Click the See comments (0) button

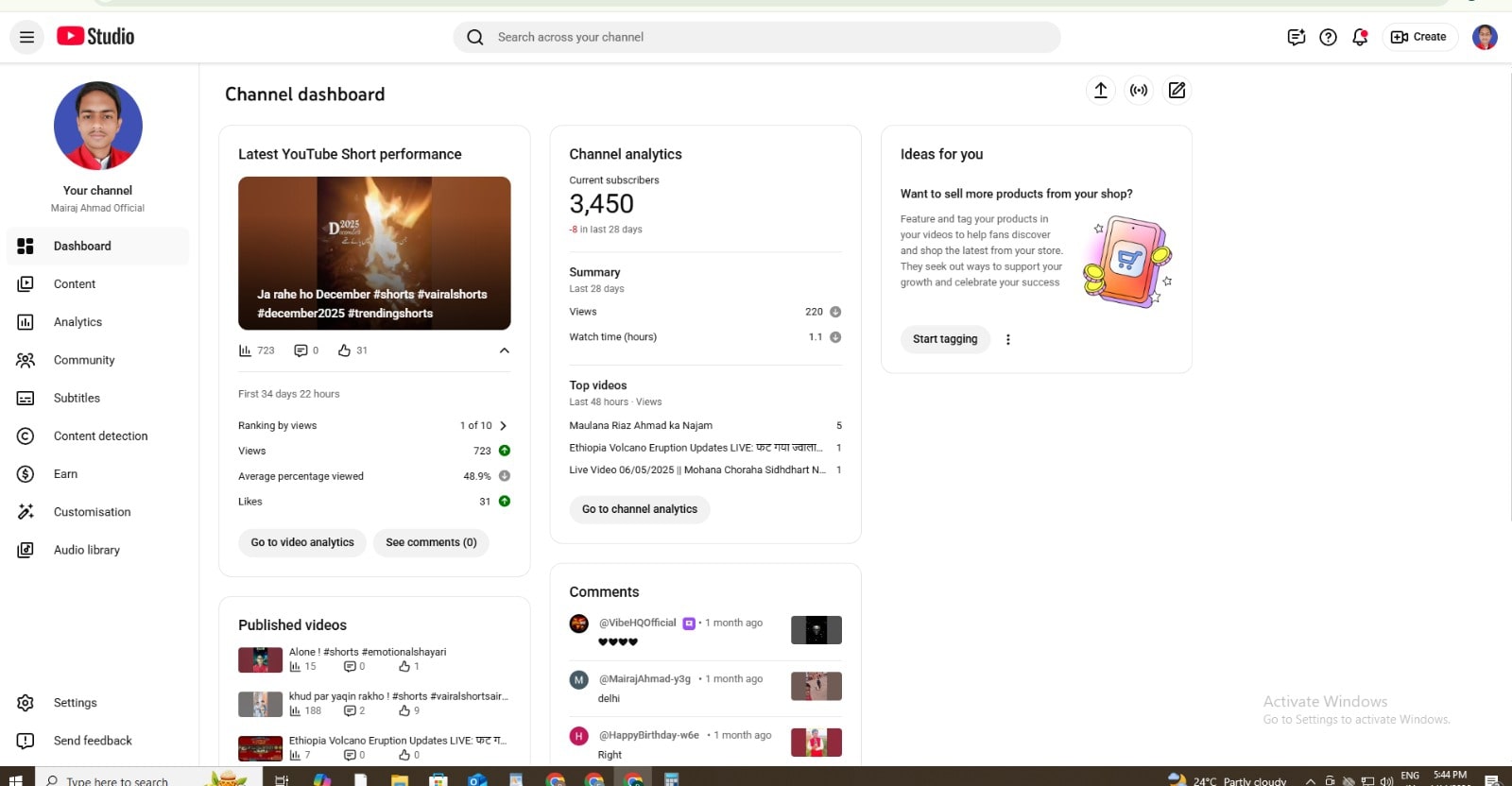tap(431, 542)
